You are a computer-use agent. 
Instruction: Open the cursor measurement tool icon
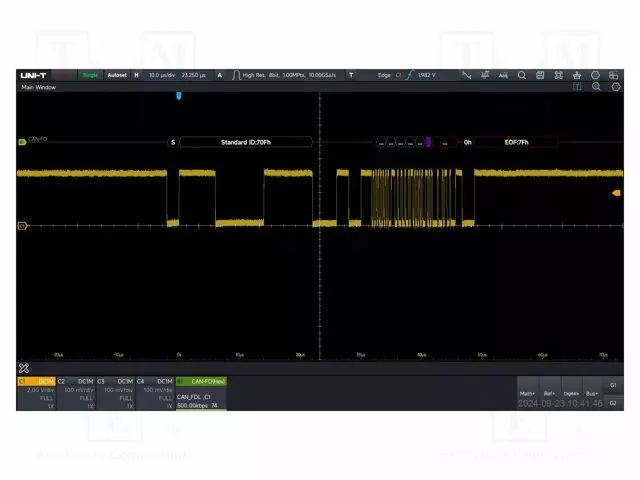pyautogui.click(x=466, y=75)
